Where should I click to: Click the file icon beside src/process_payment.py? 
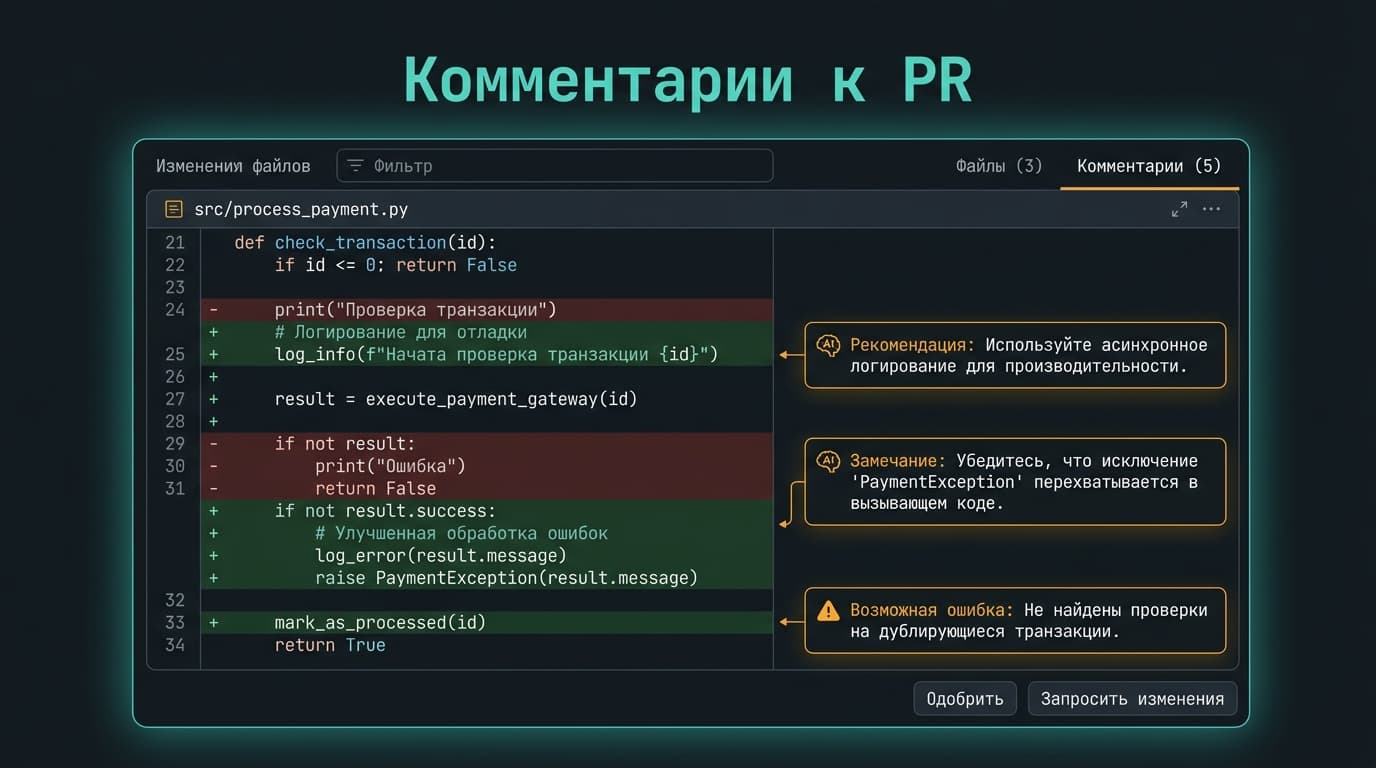coord(174,209)
